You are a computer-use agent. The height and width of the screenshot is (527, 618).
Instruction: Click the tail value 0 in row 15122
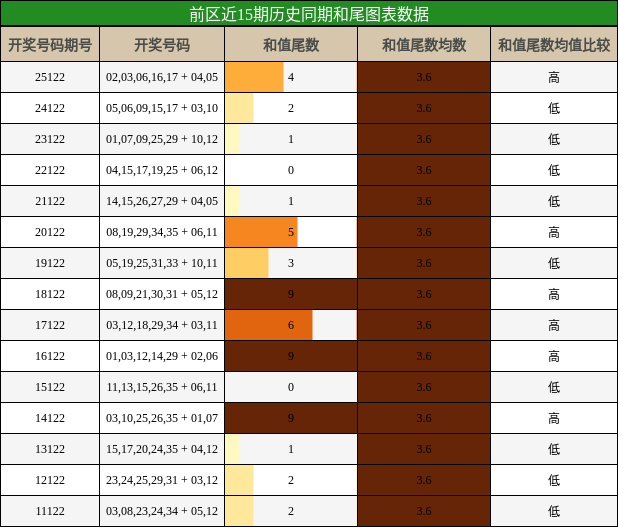coord(291,387)
